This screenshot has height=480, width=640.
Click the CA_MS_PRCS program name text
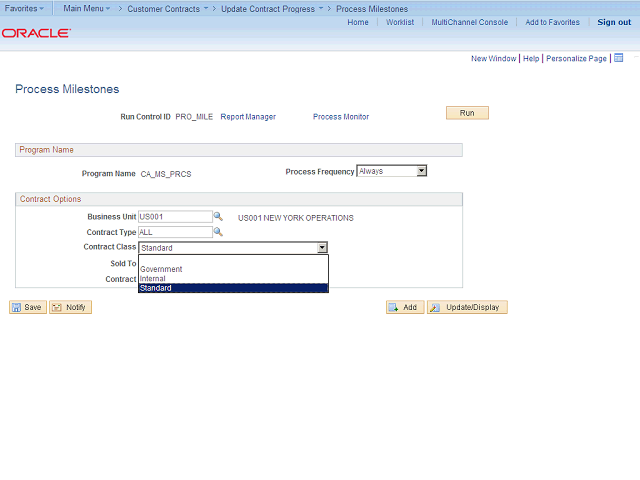166,174
